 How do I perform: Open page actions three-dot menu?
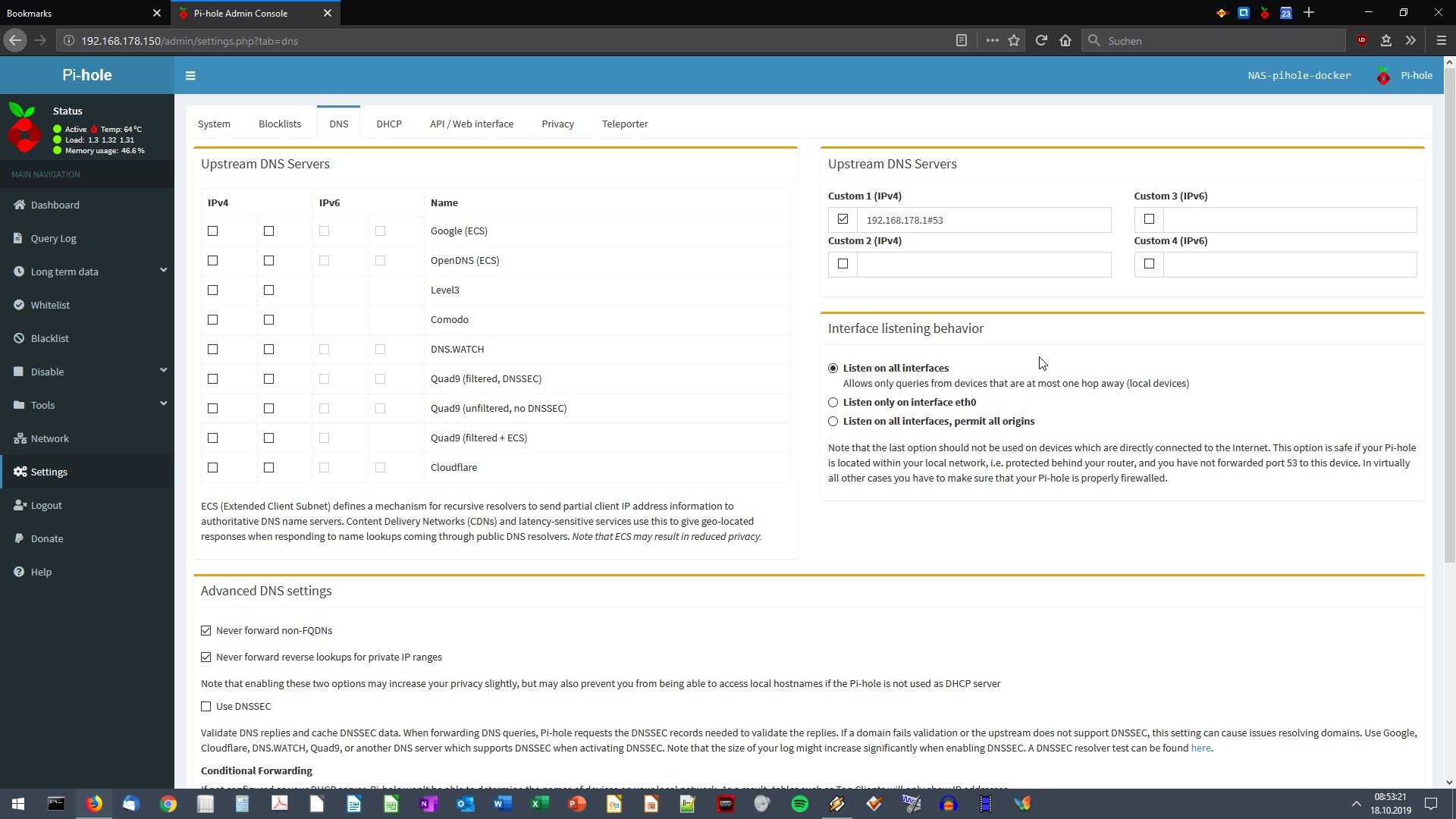992,41
